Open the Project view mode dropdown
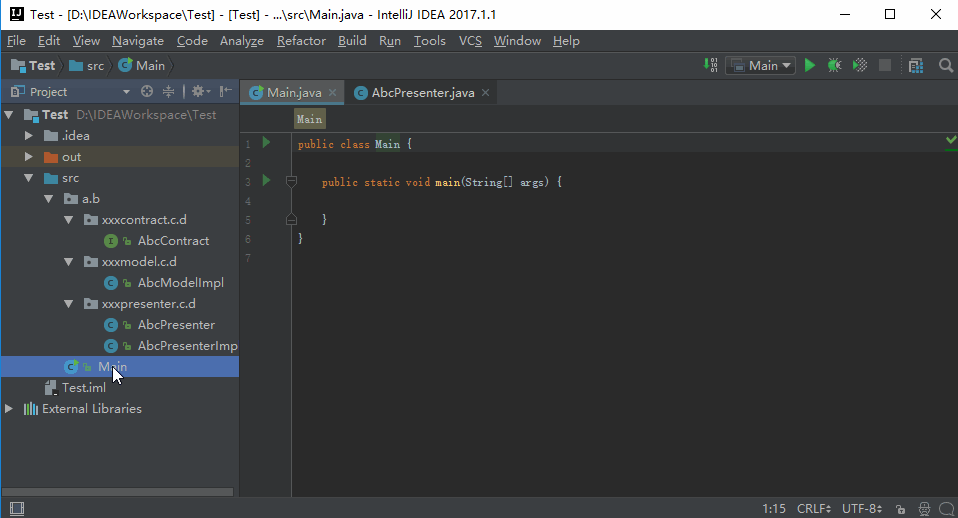Viewport: 958px width, 518px height. tap(126, 92)
